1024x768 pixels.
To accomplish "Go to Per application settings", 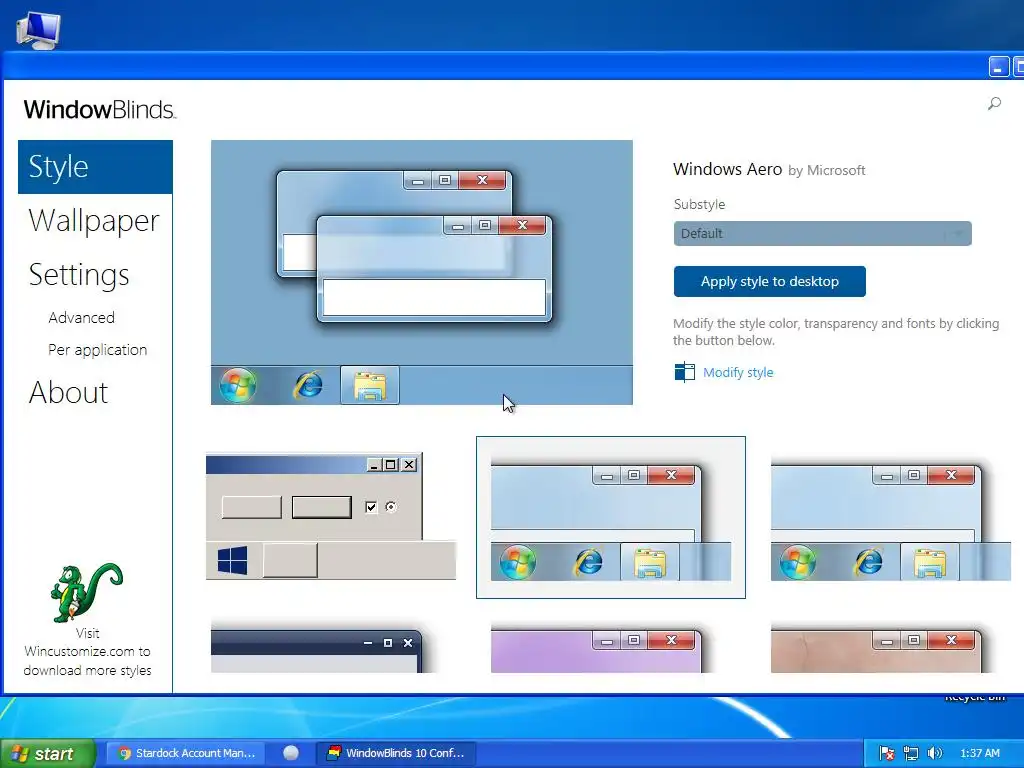I will click(x=97, y=350).
